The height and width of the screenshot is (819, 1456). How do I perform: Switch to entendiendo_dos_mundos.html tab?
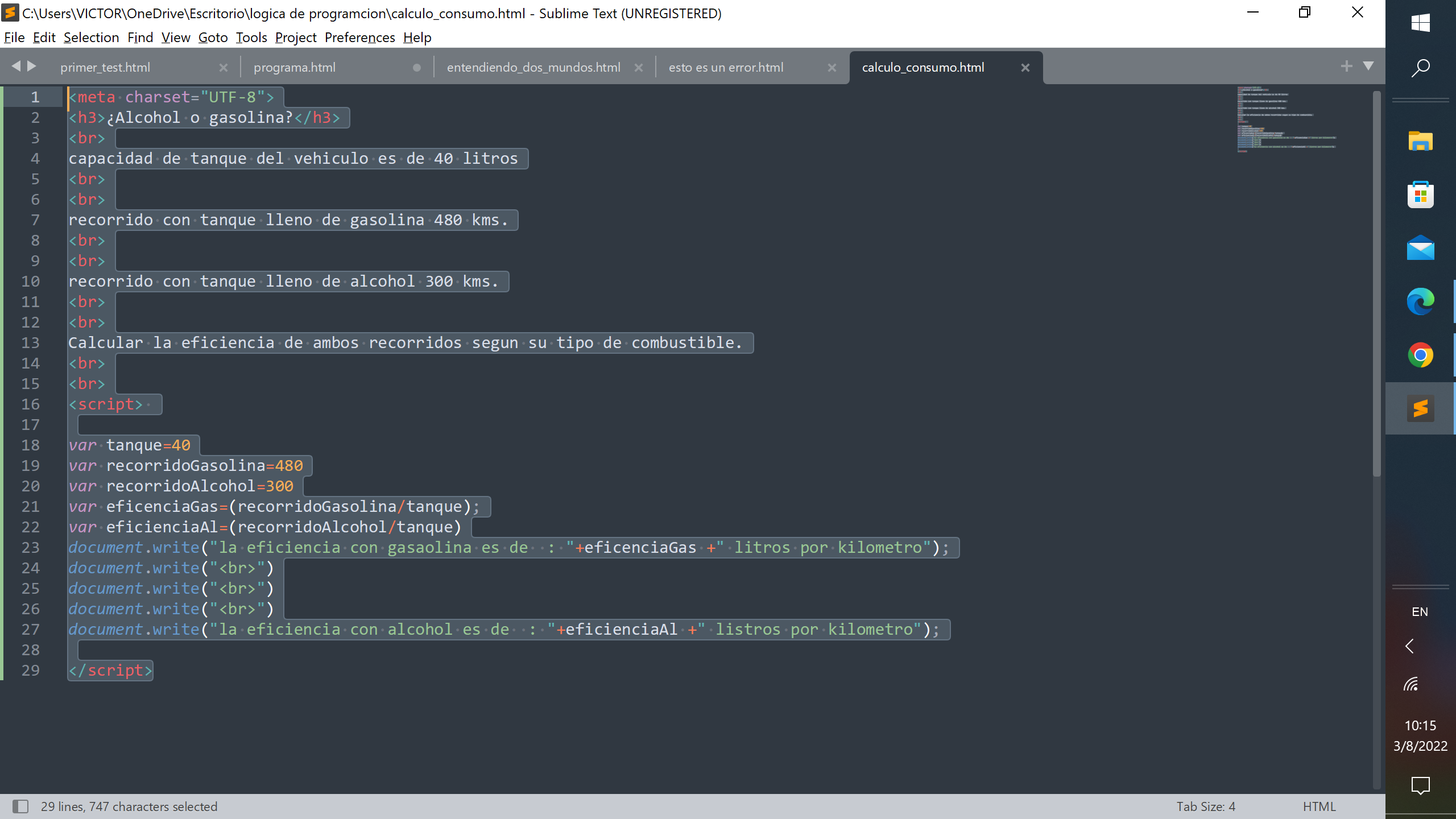click(533, 67)
